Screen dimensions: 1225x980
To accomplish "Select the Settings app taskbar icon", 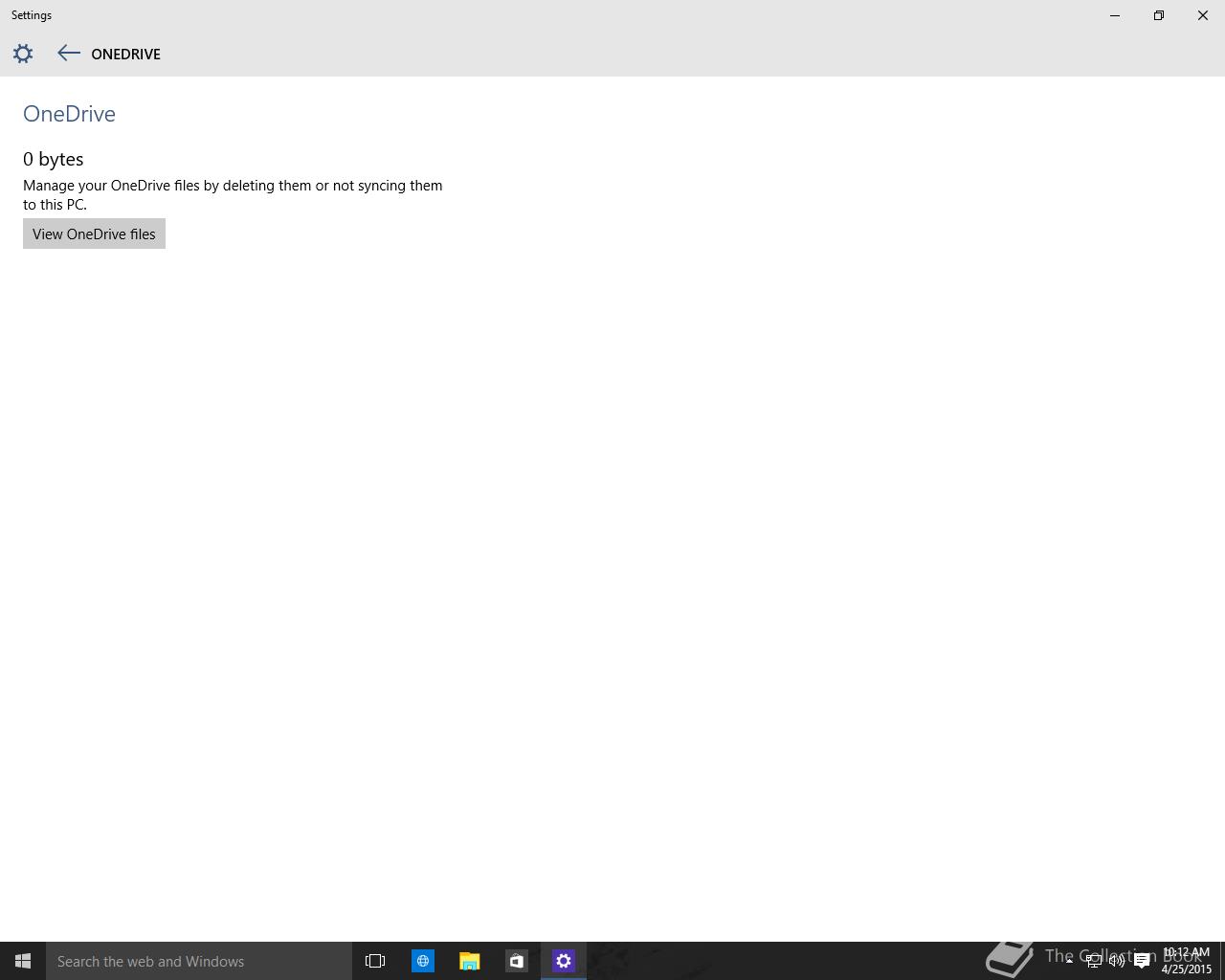I will [x=564, y=961].
